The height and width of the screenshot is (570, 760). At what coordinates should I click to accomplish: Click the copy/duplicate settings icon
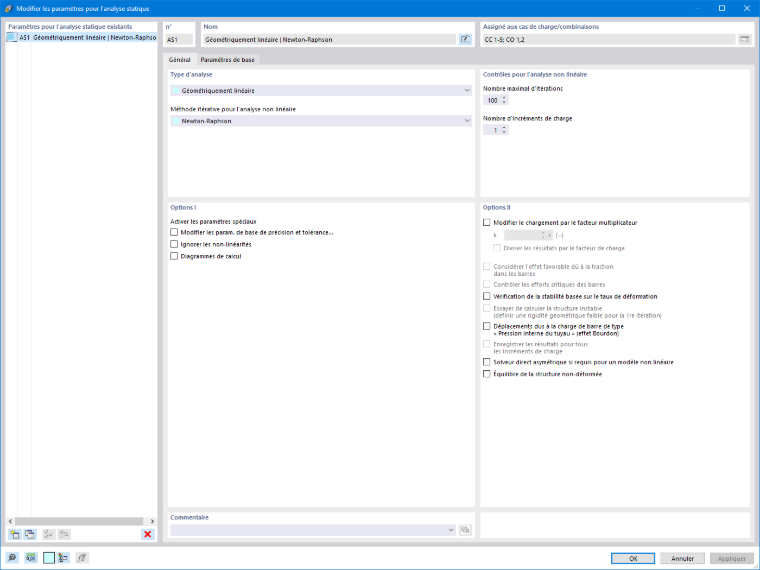pyautogui.click(x=30, y=534)
